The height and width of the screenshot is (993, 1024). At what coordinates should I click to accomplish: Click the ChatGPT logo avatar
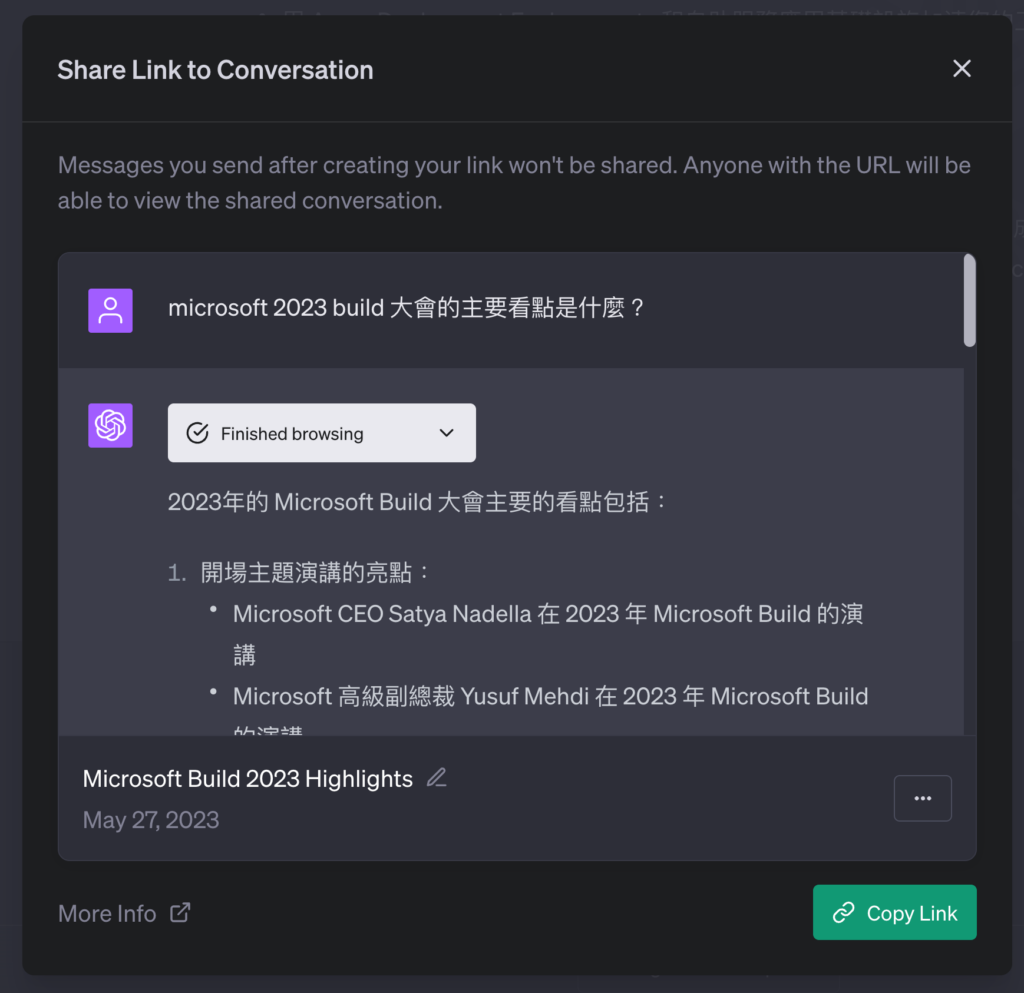(x=110, y=426)
